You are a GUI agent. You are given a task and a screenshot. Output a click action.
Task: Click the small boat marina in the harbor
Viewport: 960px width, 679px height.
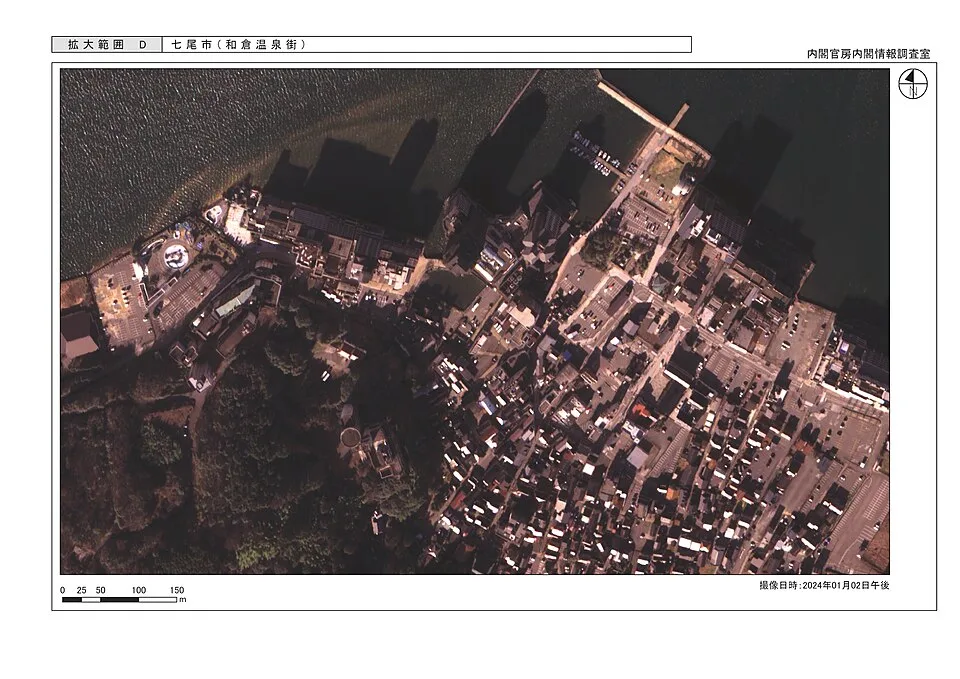[x=596, y=153]
